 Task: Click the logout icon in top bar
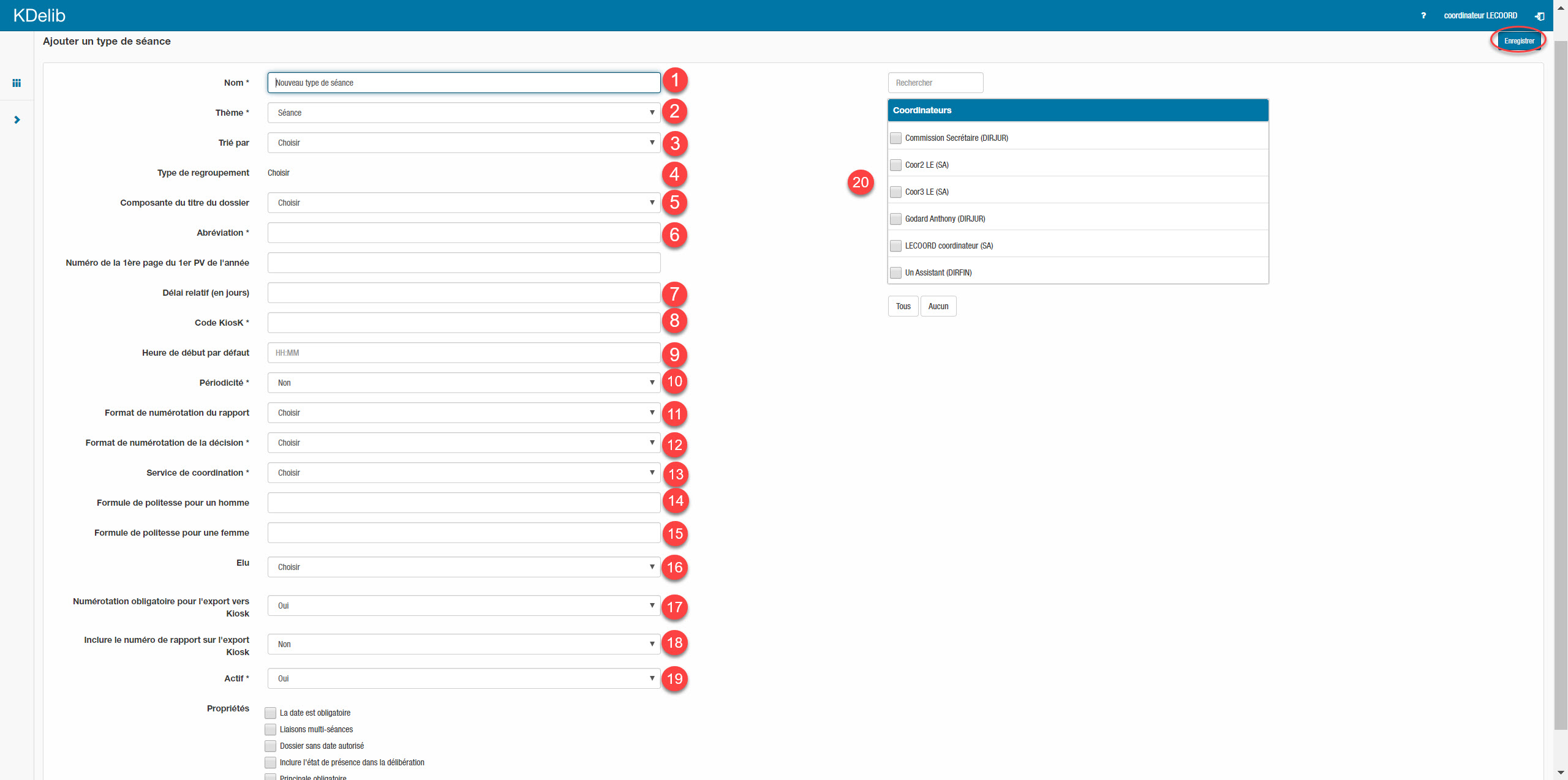[x=1539, y=16]
